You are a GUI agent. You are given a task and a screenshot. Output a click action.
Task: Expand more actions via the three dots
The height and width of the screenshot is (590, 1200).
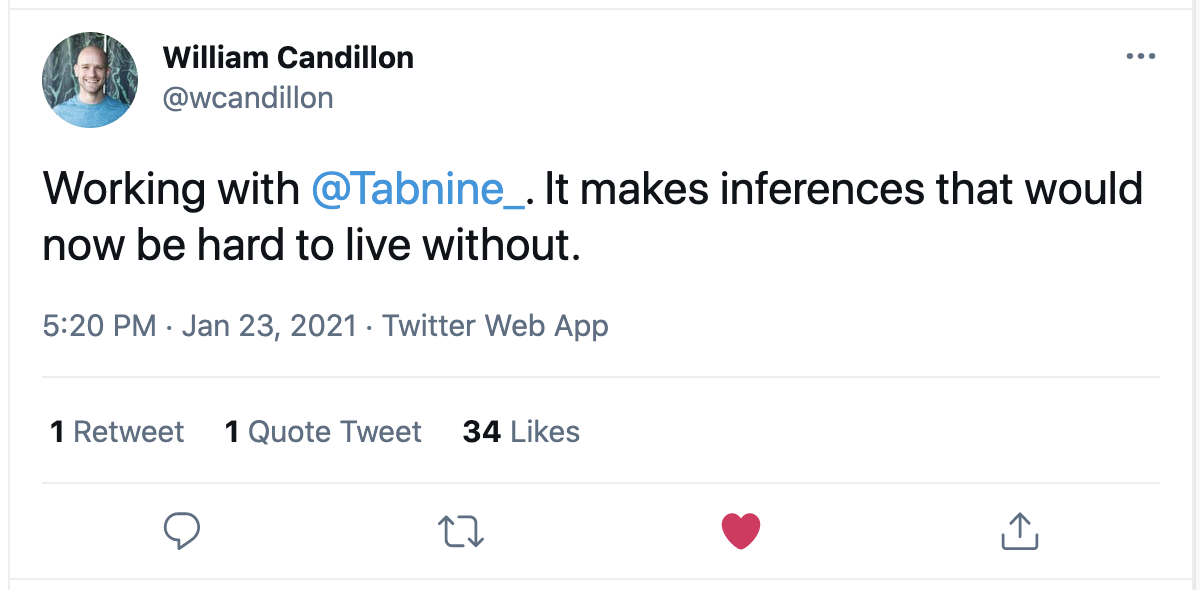coord(1139,56)
